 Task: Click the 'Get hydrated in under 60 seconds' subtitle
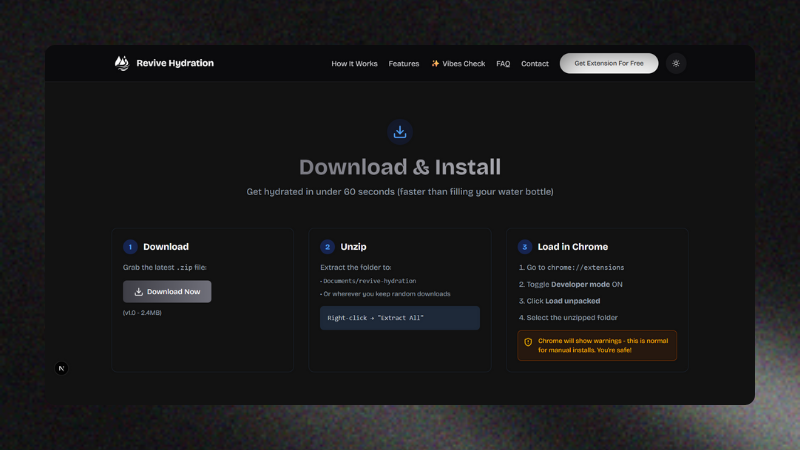click(x=400, y=192)
